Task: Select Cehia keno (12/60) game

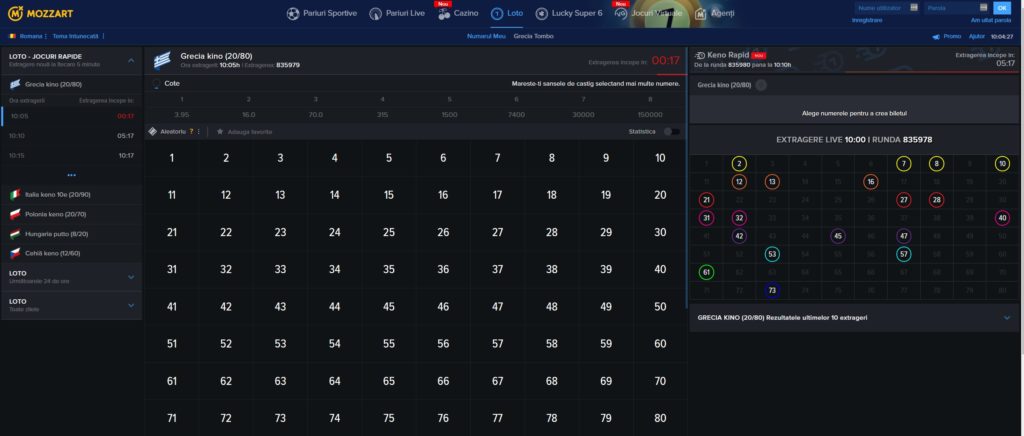Action: pyautogui.click(x=71, y=253)
